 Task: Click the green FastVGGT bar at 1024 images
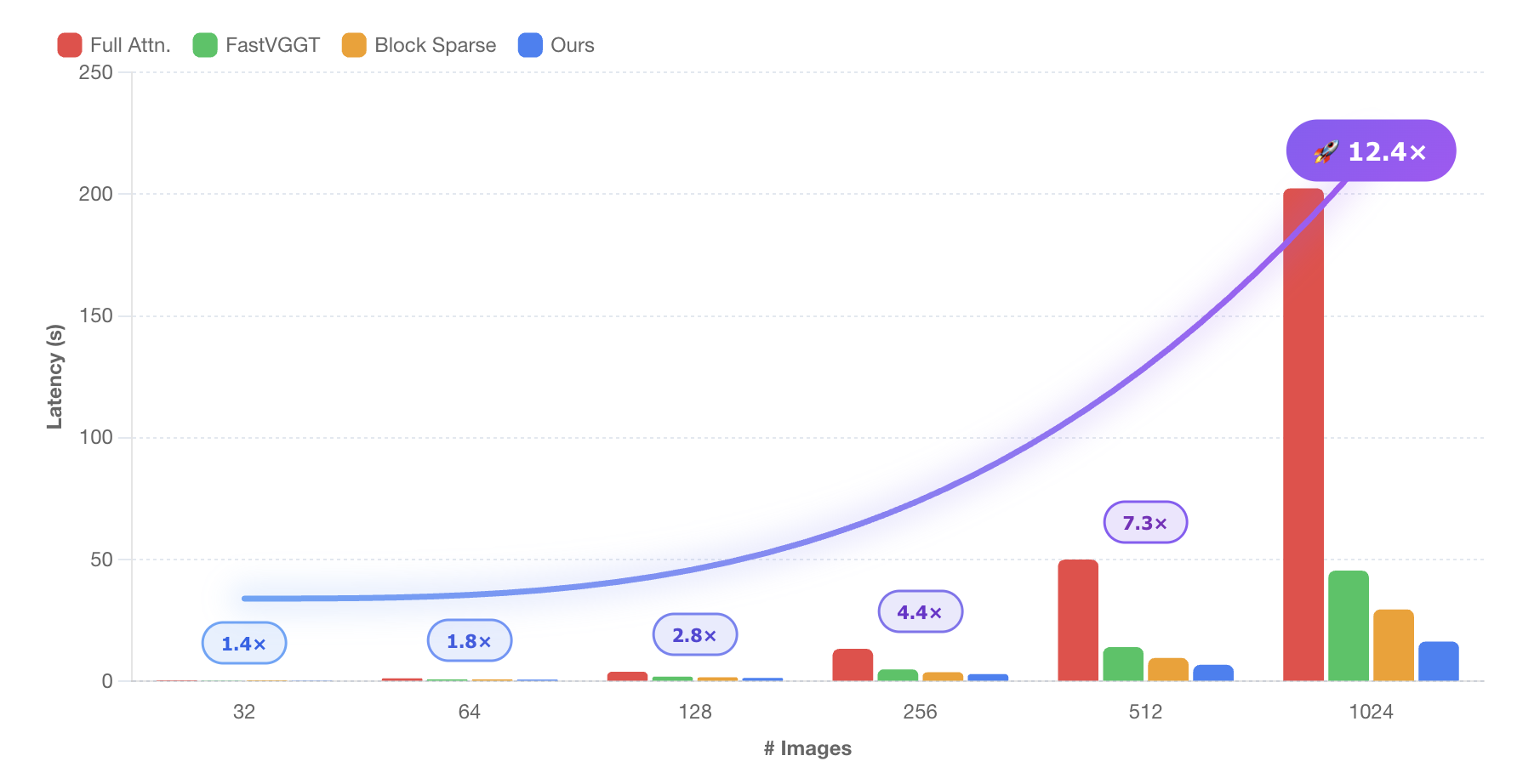[x=1348, y=626]
